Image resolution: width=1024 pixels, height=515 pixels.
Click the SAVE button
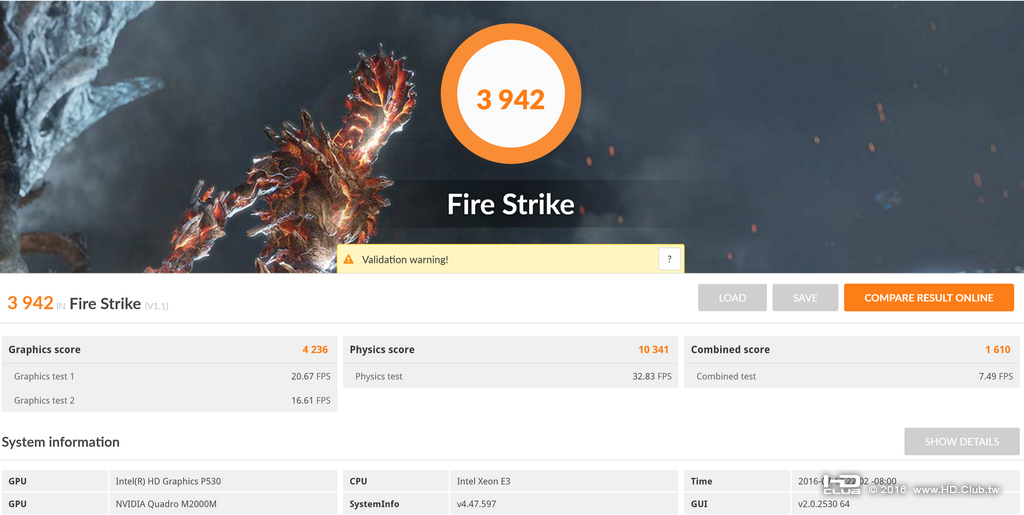805,298
